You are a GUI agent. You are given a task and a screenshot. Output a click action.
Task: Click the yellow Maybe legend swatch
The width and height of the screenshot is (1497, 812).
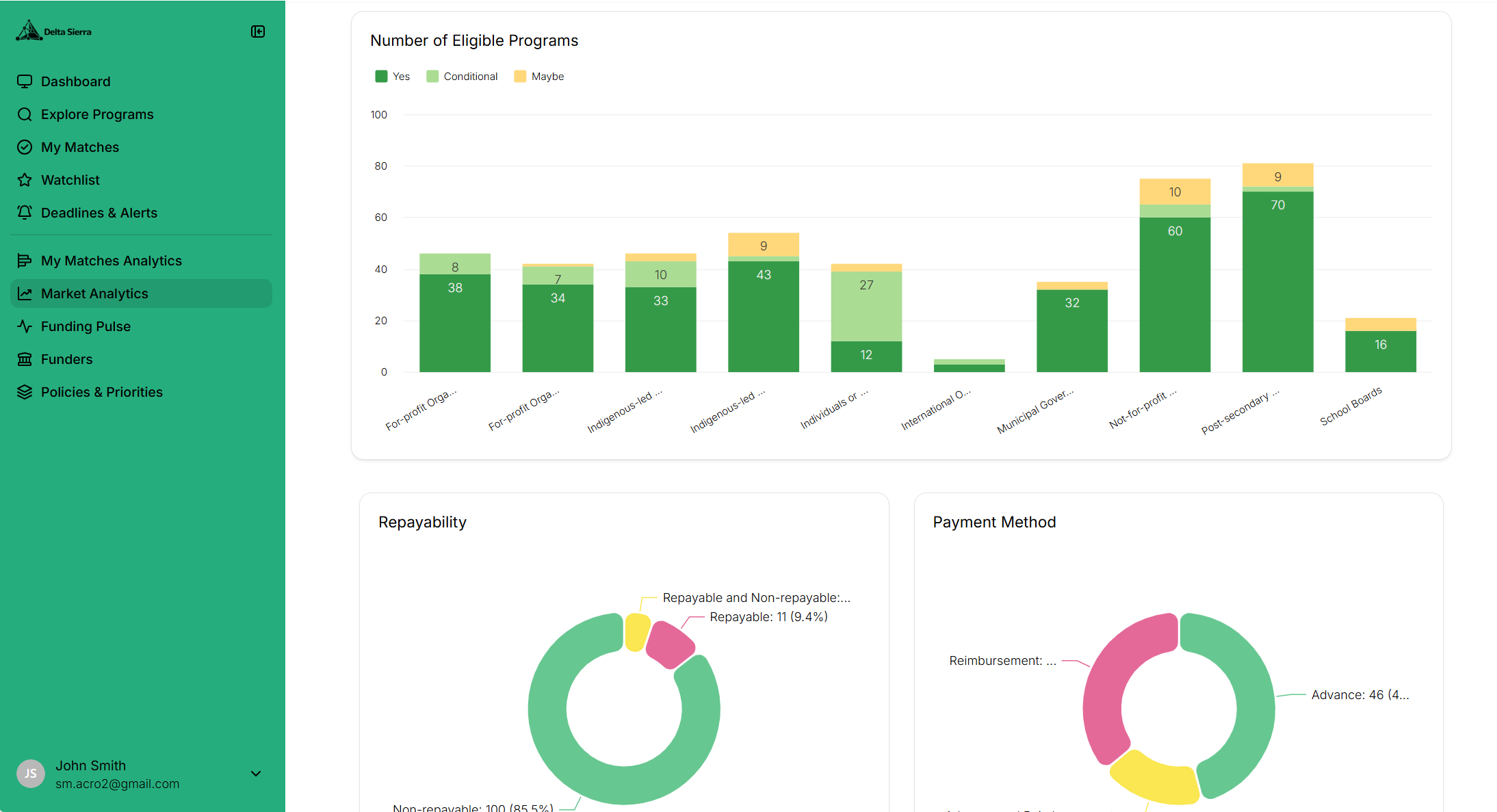click(x=520, y=77)
